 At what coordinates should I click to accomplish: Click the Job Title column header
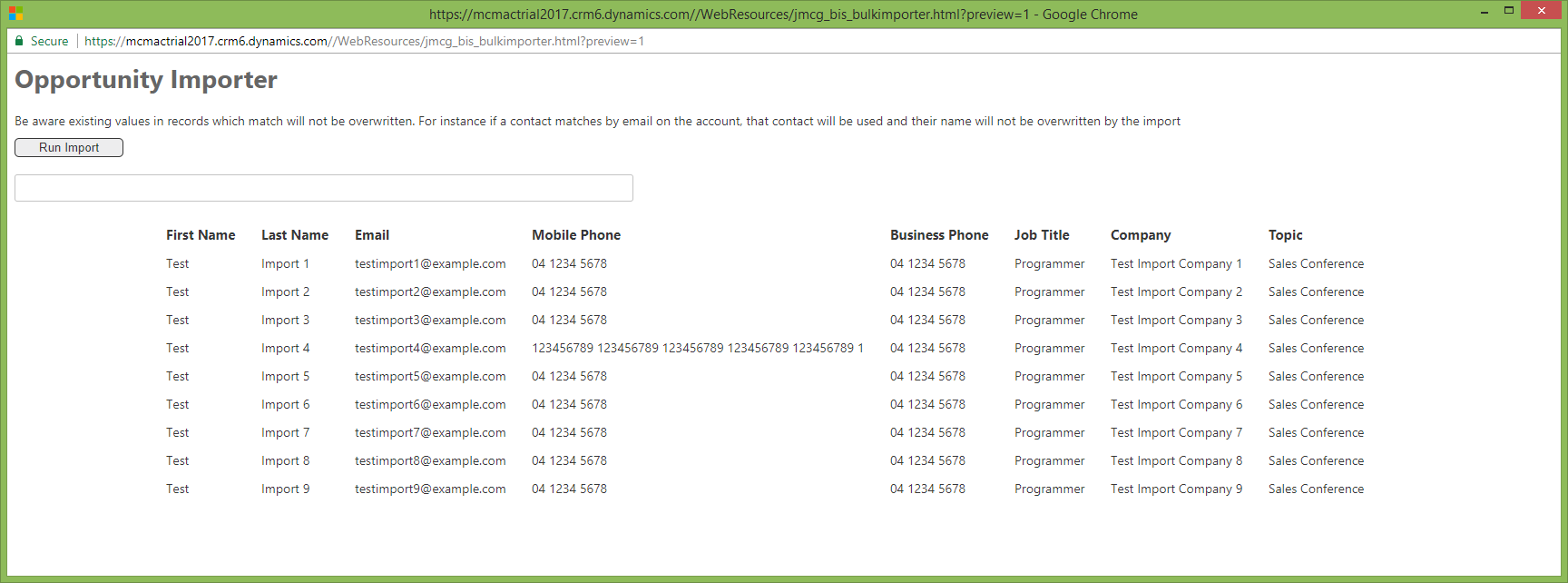point(1042,235)
